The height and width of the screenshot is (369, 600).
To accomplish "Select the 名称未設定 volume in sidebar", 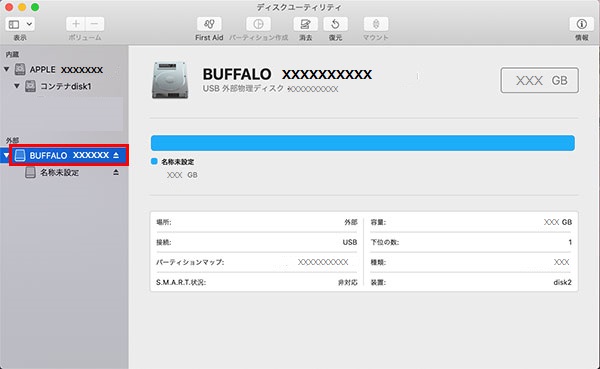I will [59, 173].
